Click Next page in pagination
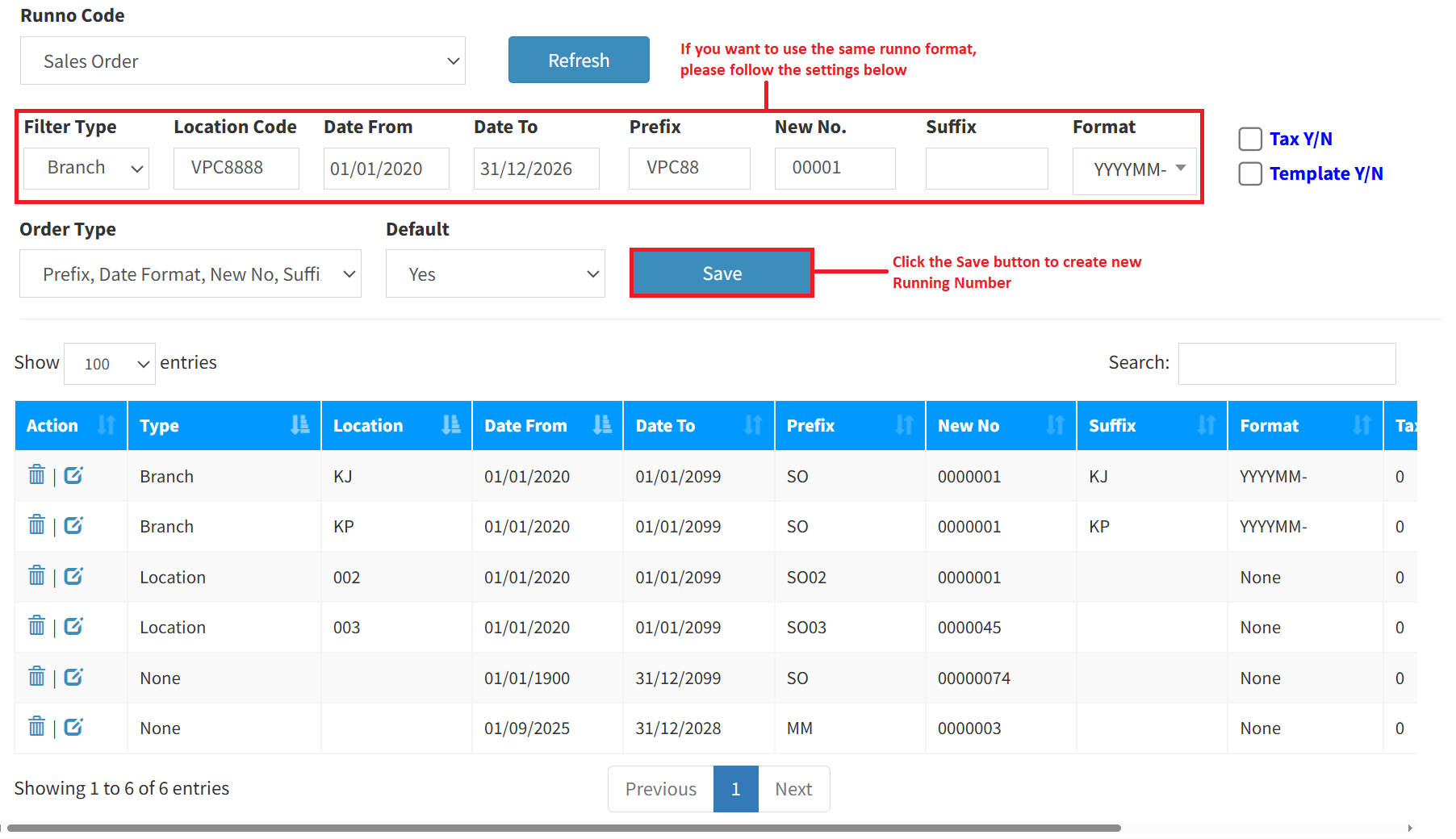 point(793,789)
